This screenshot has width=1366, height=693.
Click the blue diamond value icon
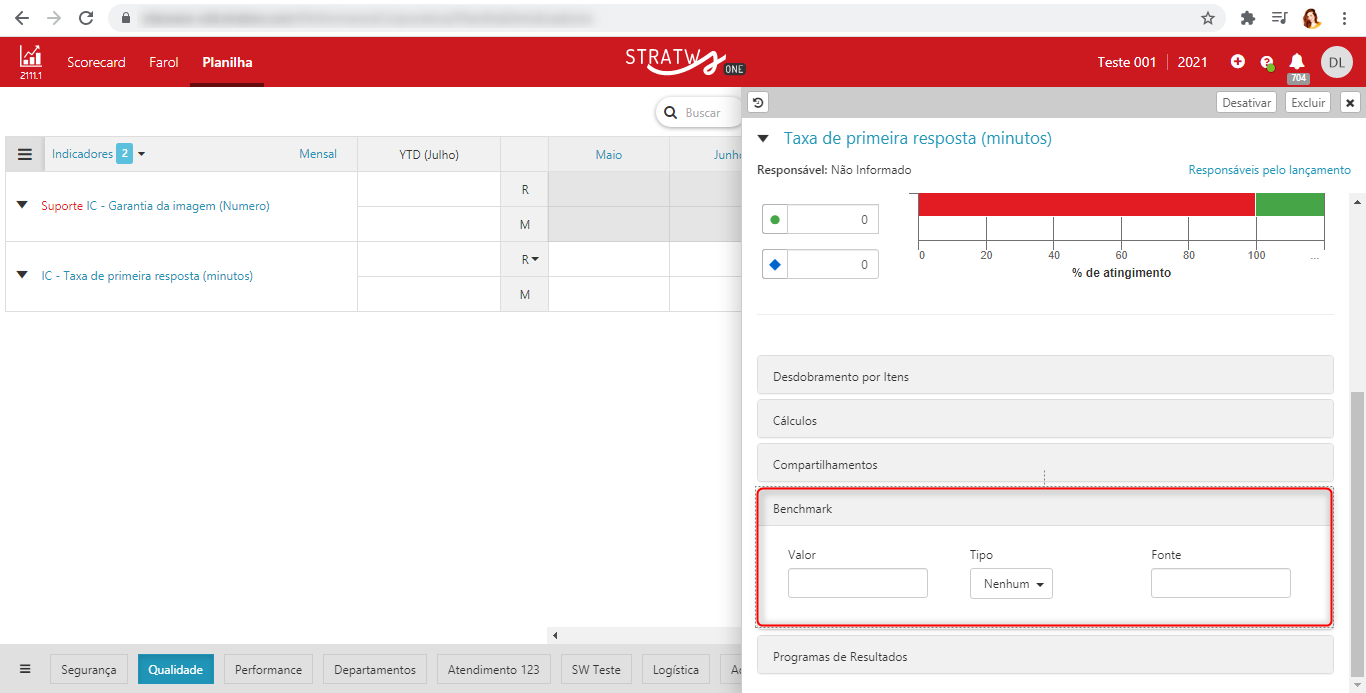[775, 264]
